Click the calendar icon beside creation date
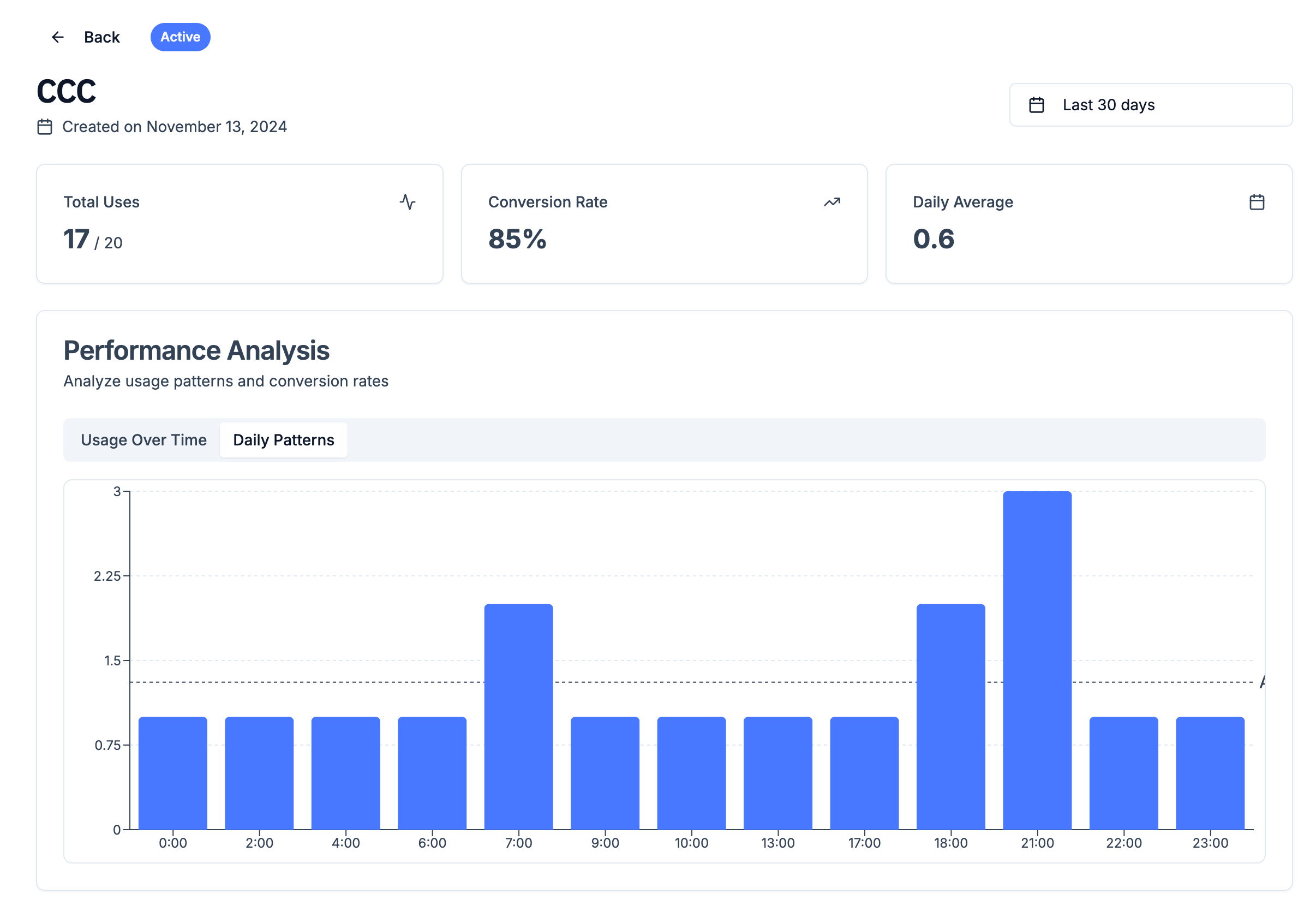 pyautogui.click(x=45, y=127)
